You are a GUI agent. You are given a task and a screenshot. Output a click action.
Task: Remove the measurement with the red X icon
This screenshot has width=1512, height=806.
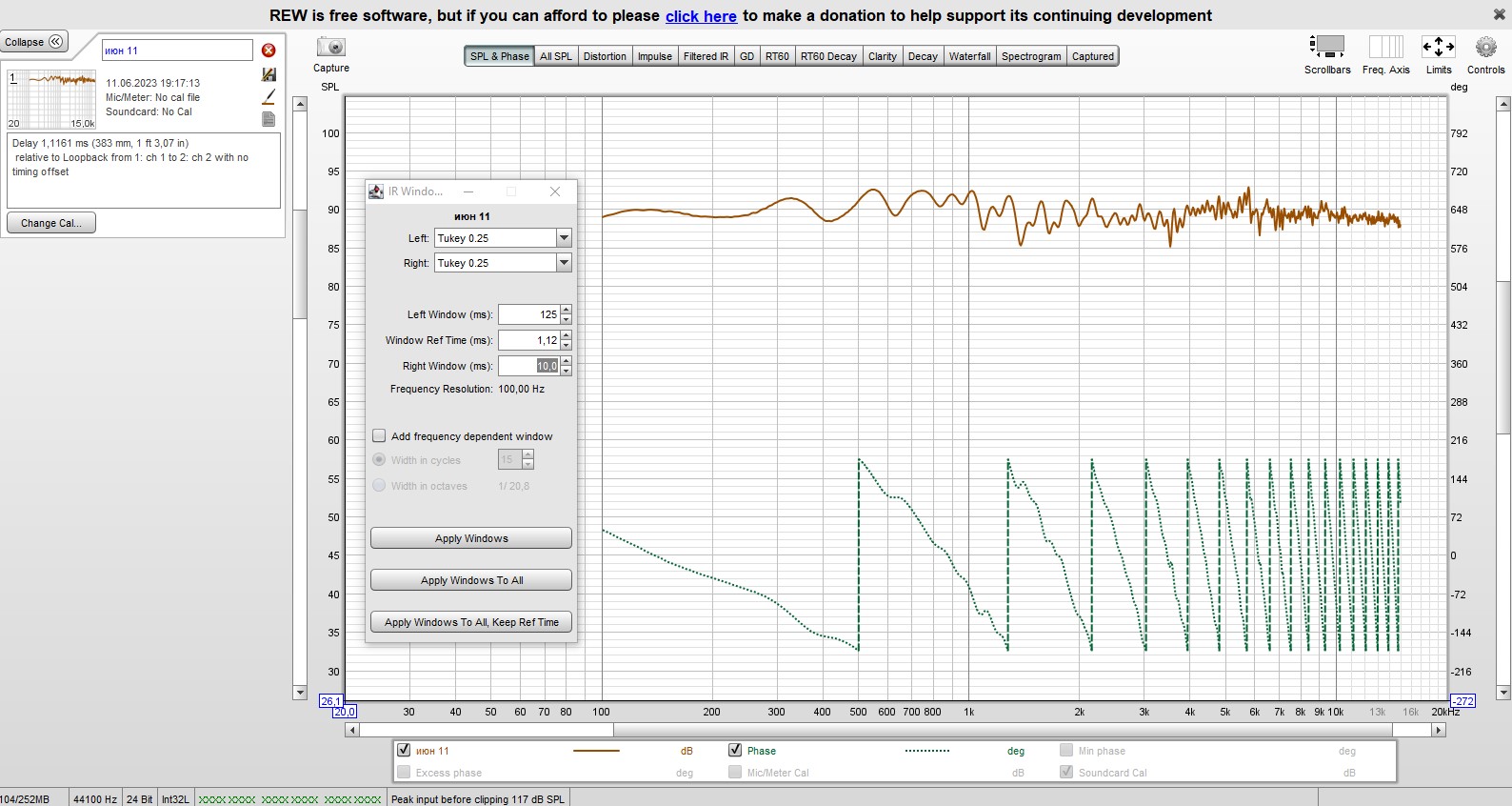pyautogui.click(x=269, y=50)
